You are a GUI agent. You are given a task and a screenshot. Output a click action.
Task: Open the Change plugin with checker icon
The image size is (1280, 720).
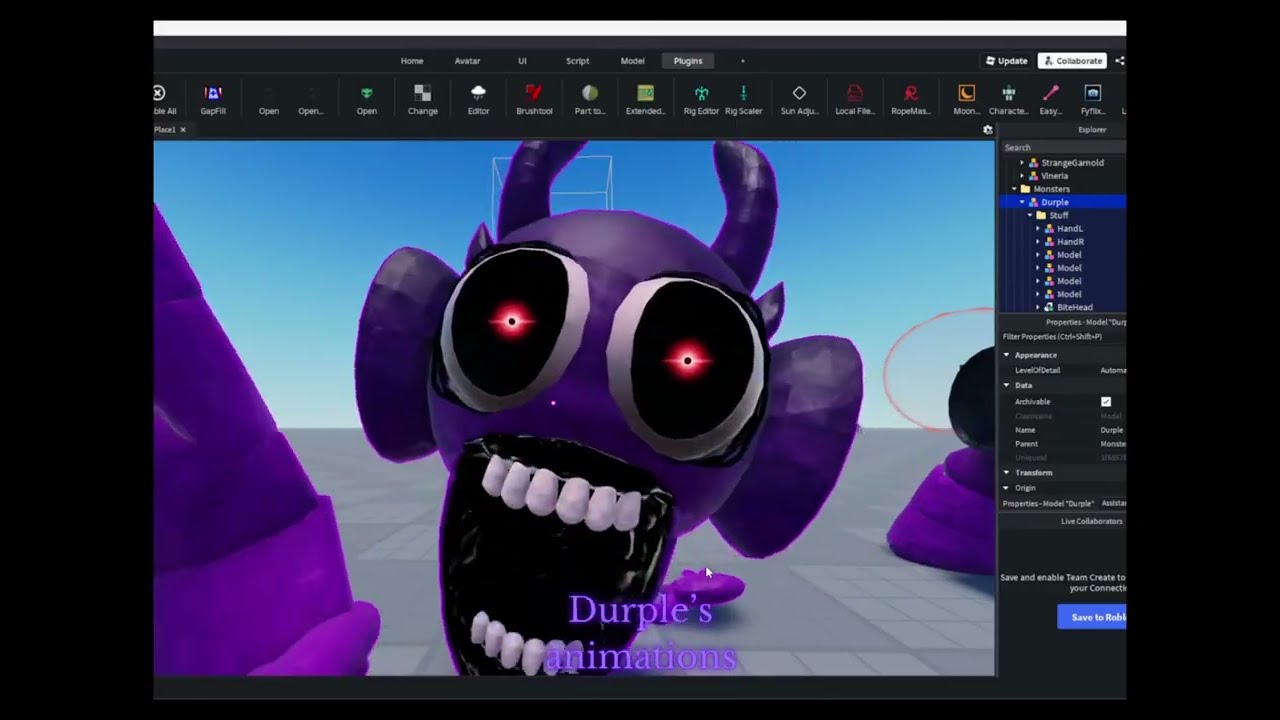(x=422, y=100)
